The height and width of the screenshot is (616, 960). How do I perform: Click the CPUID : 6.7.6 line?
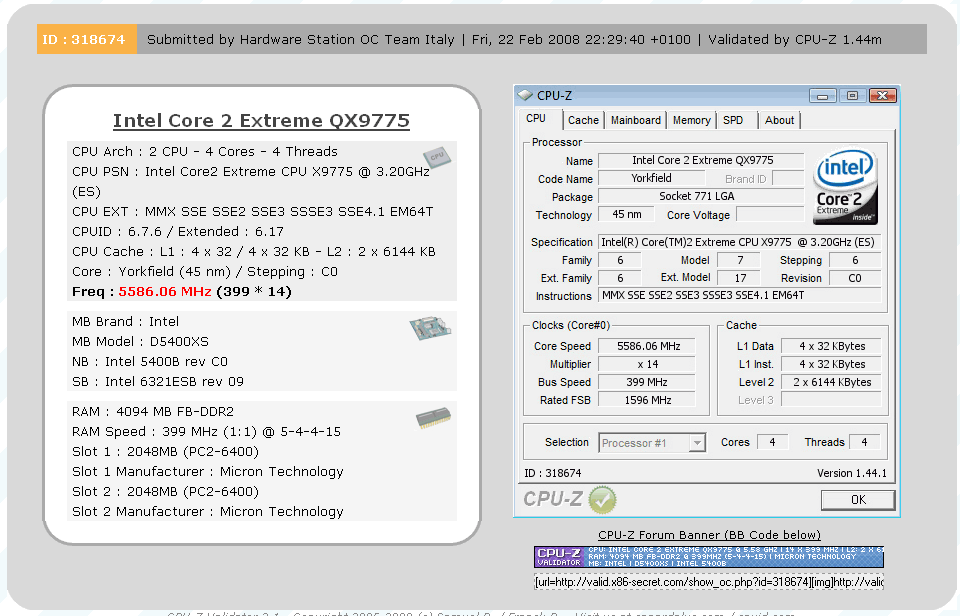click(x=178, y=231)
